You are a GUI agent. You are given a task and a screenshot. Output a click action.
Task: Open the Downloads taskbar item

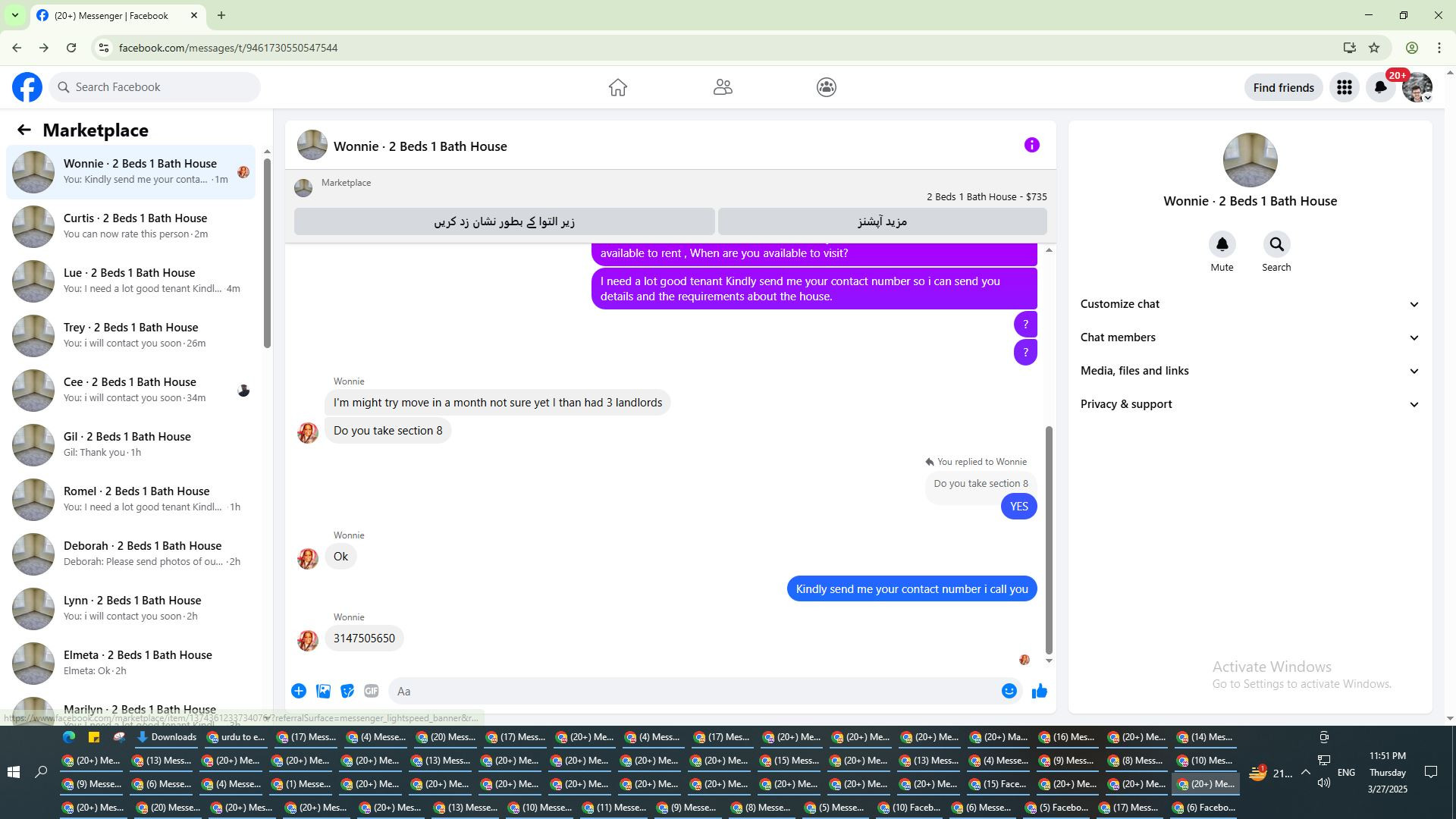(x=167, y=737)
